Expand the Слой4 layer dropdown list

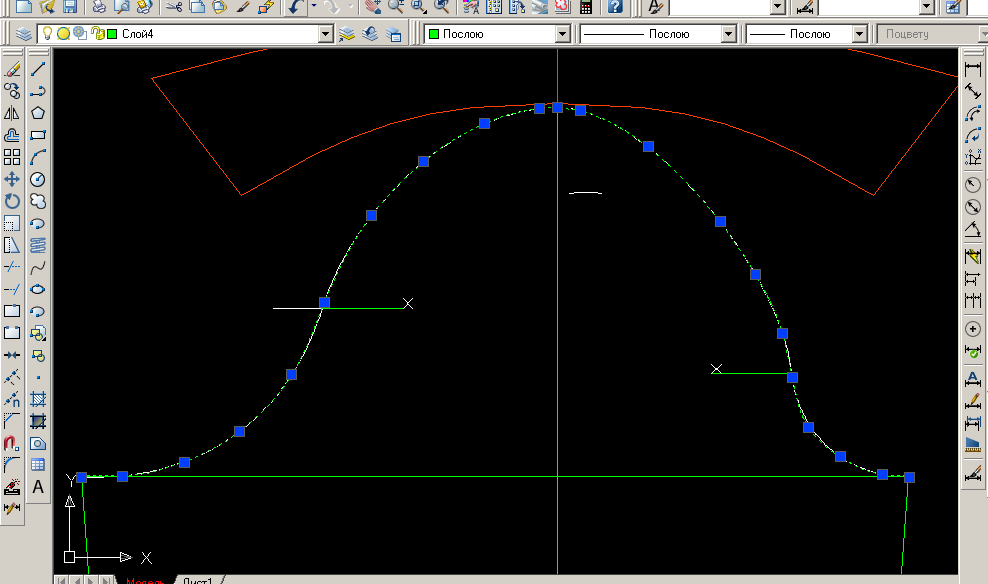tap(325, 33)
